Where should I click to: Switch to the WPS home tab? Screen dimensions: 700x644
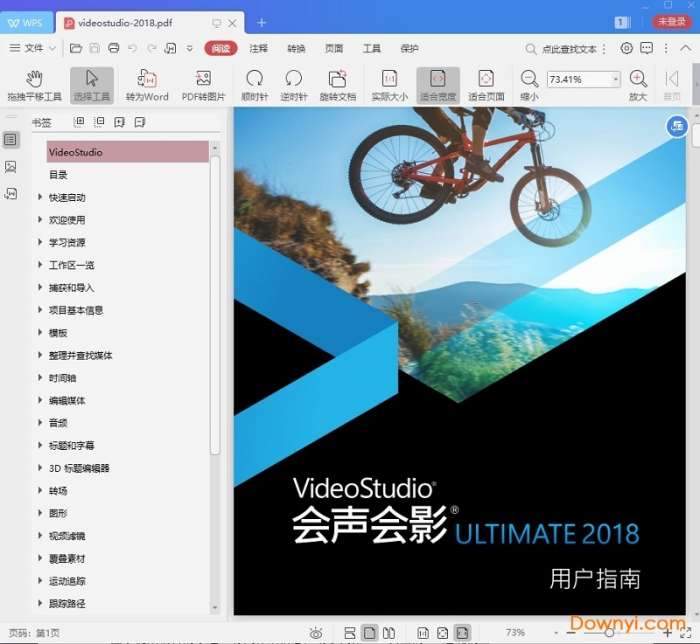click(x=26, y=23)
